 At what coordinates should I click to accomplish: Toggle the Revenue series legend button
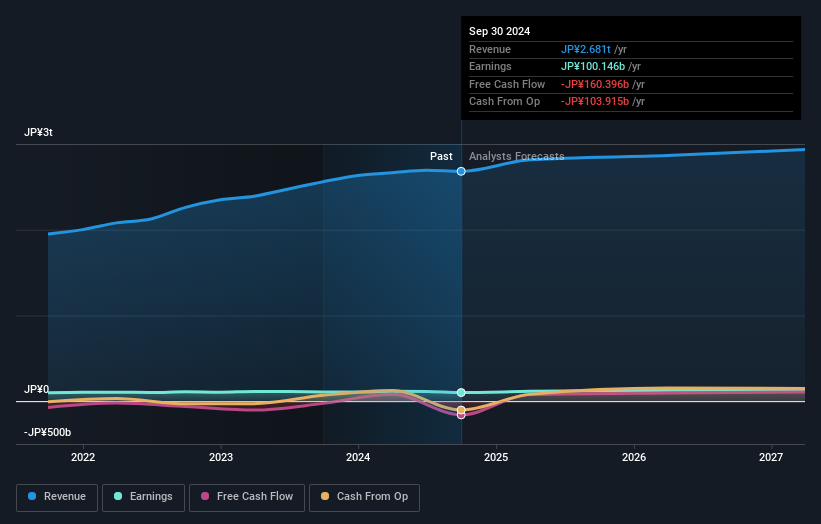click(x=57, y=497)
